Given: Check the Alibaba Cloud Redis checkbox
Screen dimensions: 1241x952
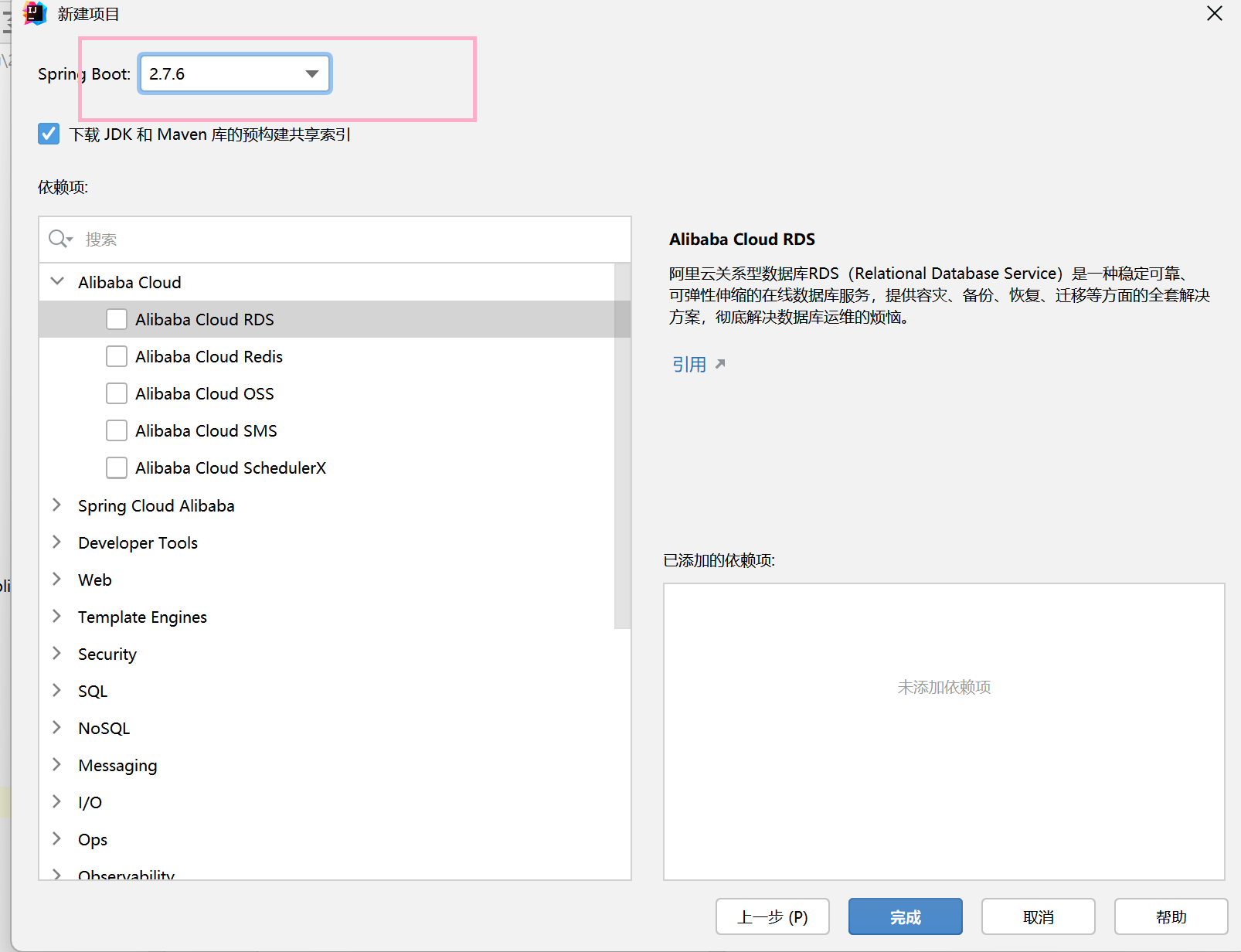Looking at the screenshot, I should [x=117, y=356].
